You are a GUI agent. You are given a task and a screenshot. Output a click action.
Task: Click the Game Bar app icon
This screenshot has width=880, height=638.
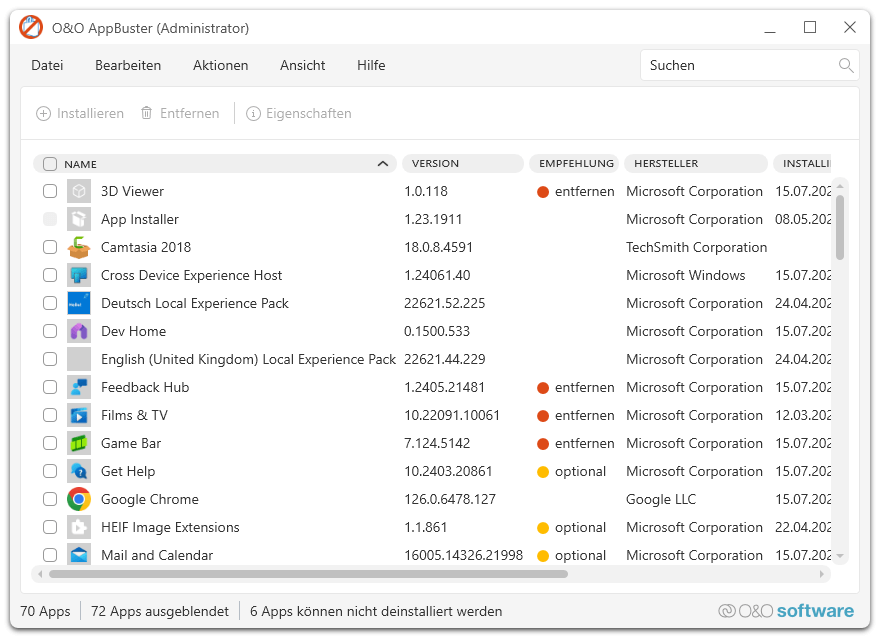79,443
